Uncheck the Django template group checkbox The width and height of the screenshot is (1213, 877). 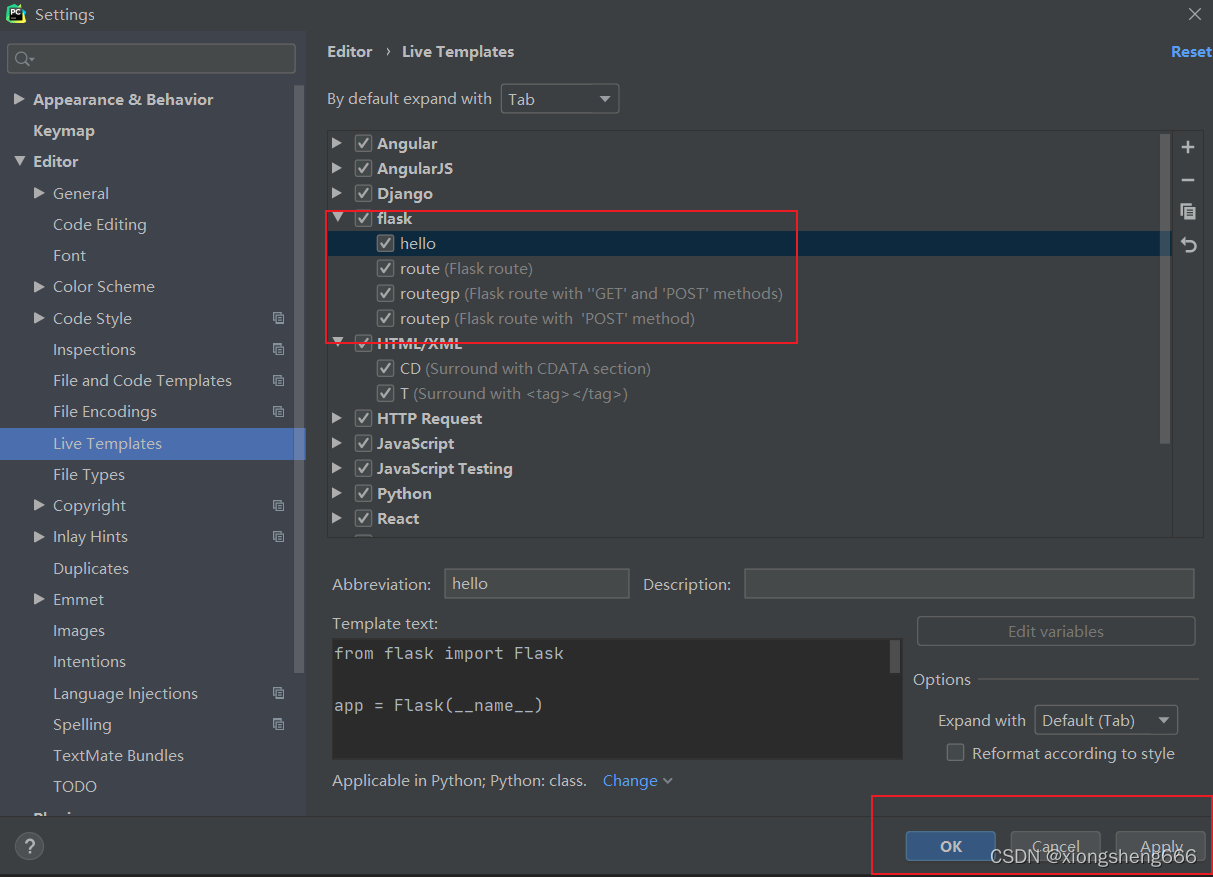pos(363,193)
